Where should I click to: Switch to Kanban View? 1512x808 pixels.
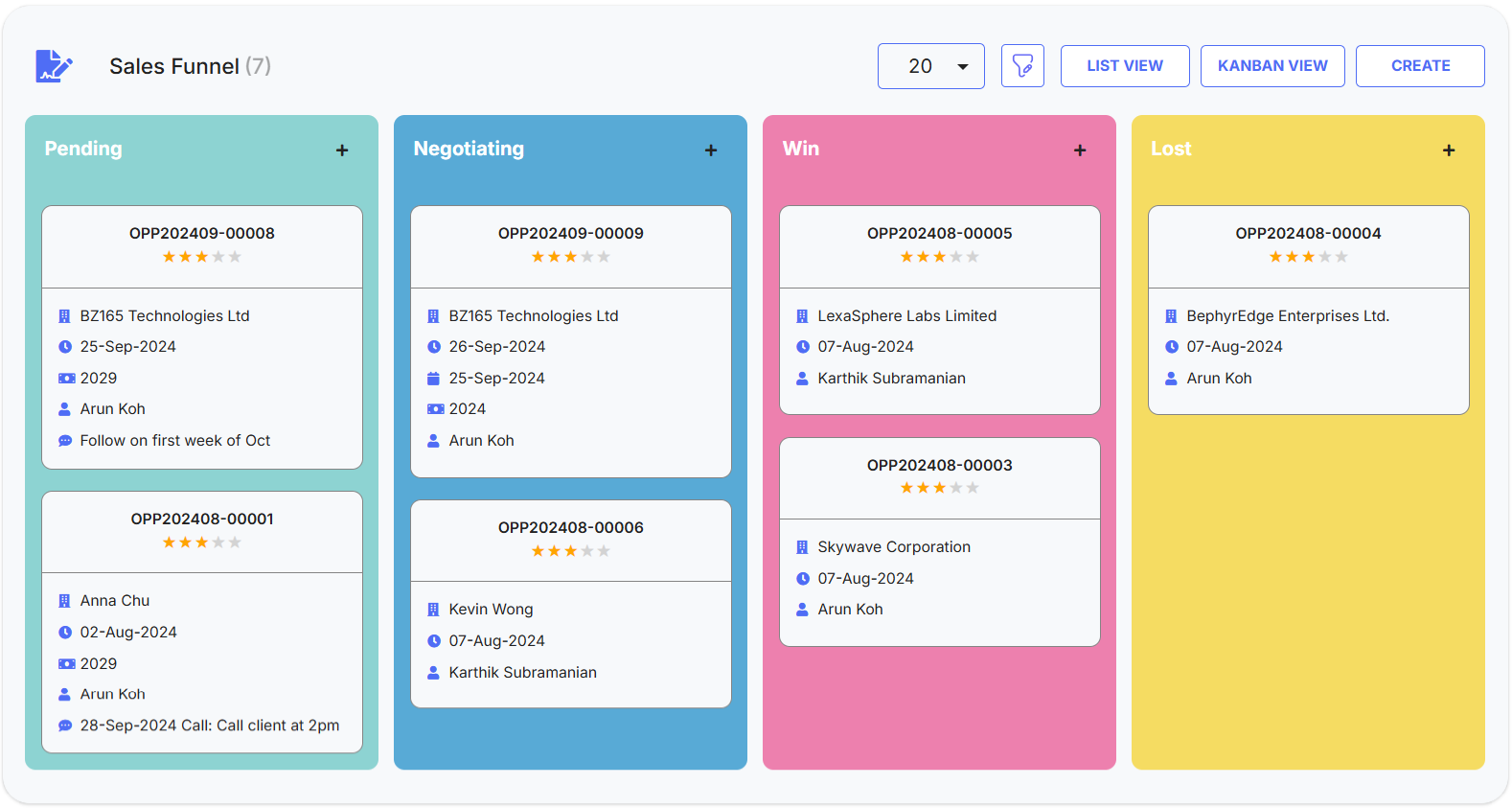tap(1271, 66)
